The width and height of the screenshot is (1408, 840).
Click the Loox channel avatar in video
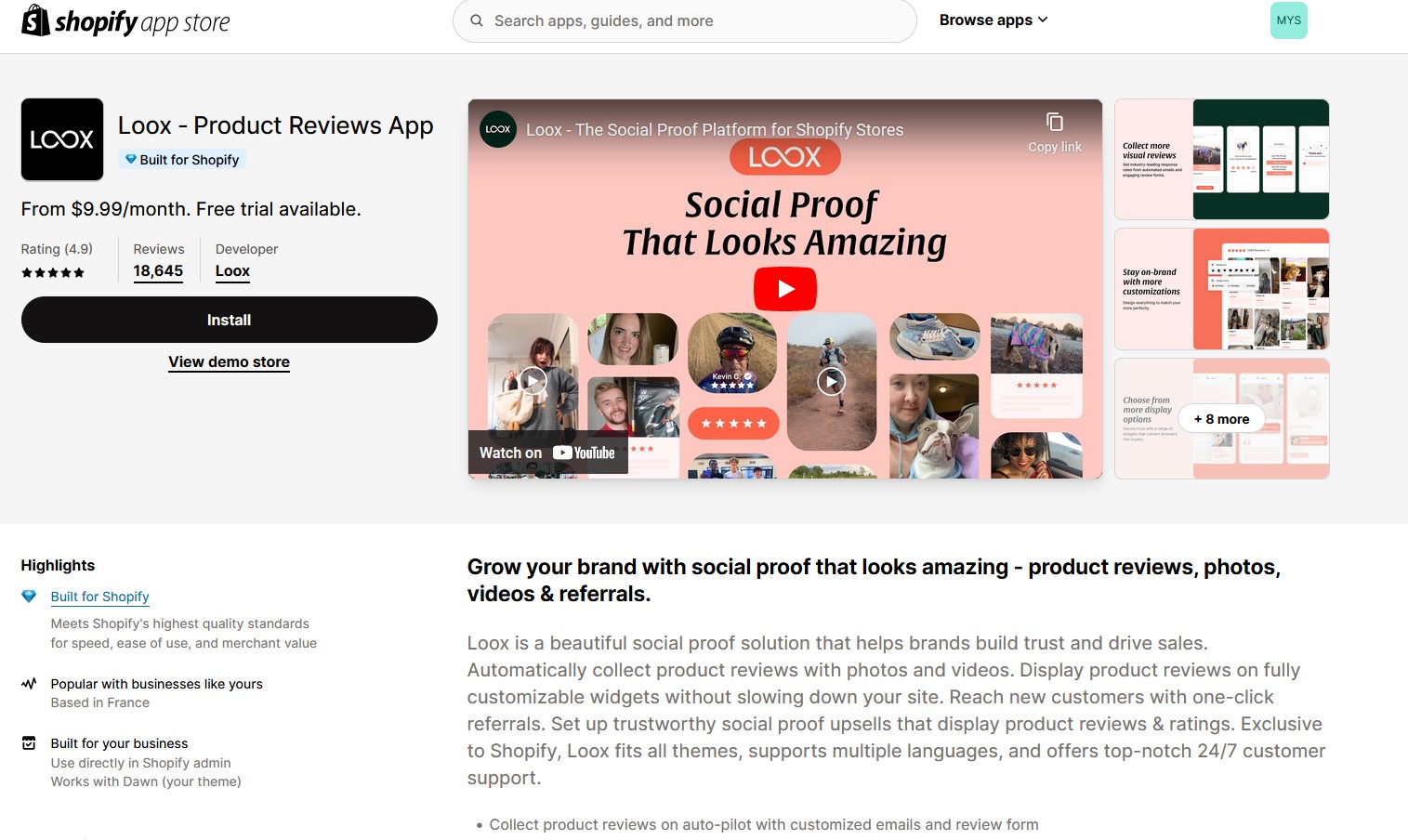point(498,129)
